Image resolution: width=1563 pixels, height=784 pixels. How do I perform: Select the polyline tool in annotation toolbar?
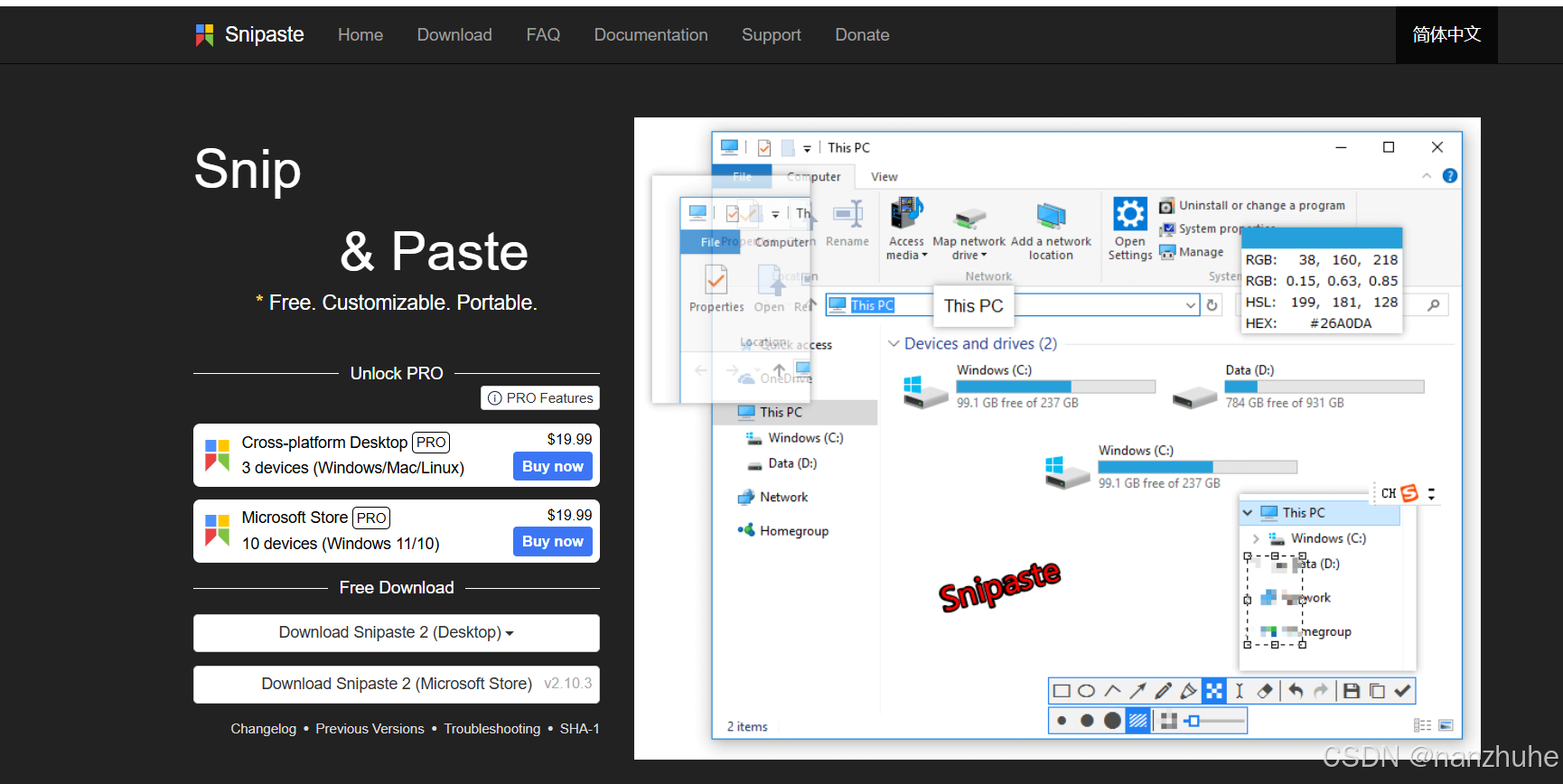point(1112,691)
